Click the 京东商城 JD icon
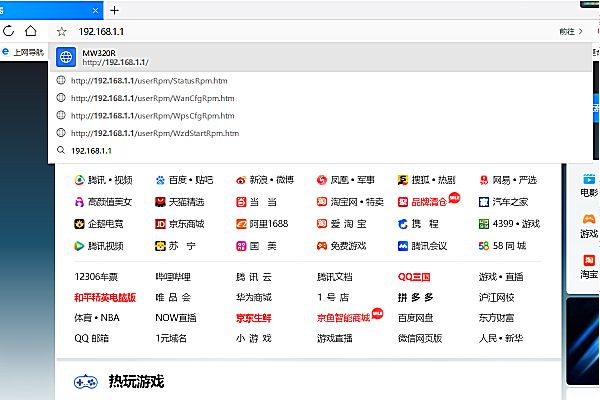 [x=160, y=224]
